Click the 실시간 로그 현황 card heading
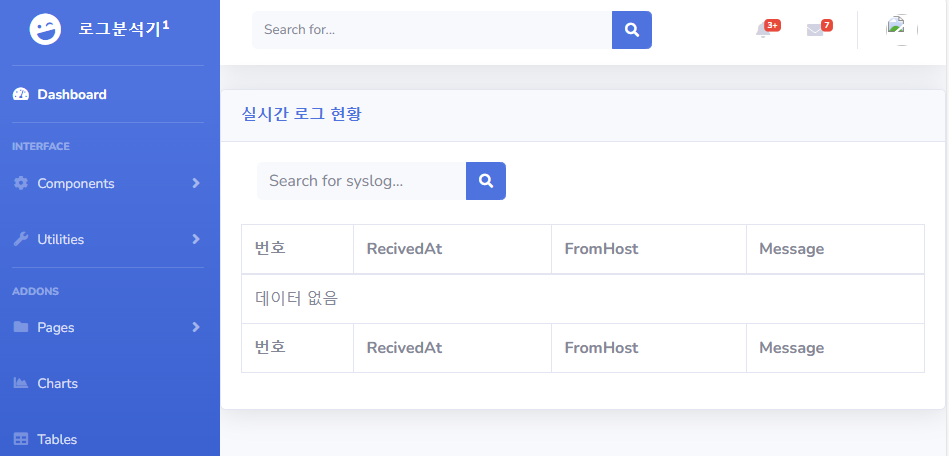949x456 pixels. pyautogui.click(x=301, y=114)
